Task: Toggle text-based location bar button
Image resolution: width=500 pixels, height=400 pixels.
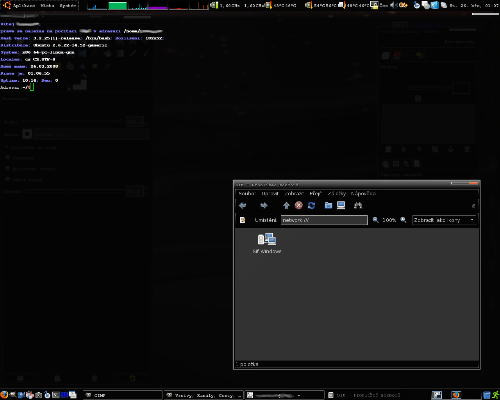Action: click(243, 220)
